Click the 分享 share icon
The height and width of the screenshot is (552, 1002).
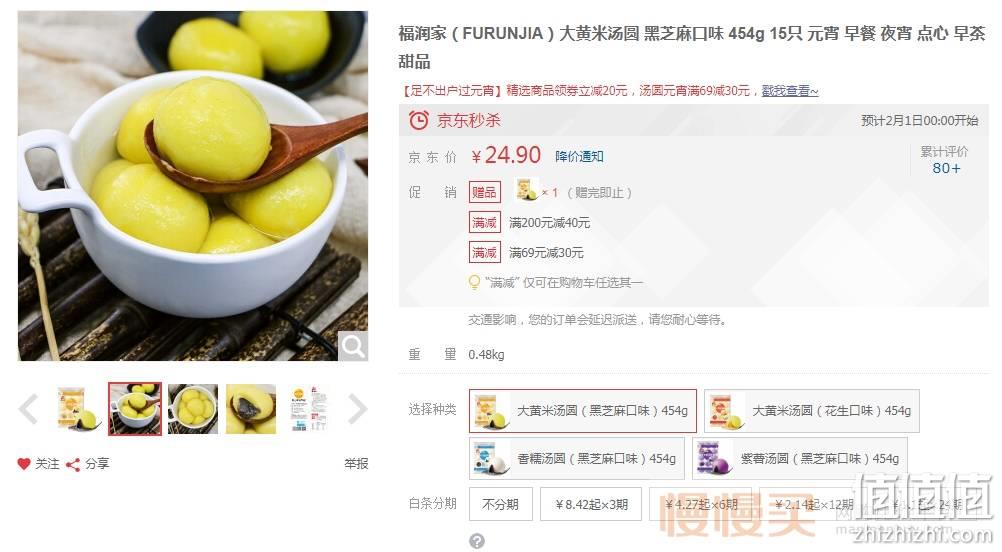coord(73,464)
